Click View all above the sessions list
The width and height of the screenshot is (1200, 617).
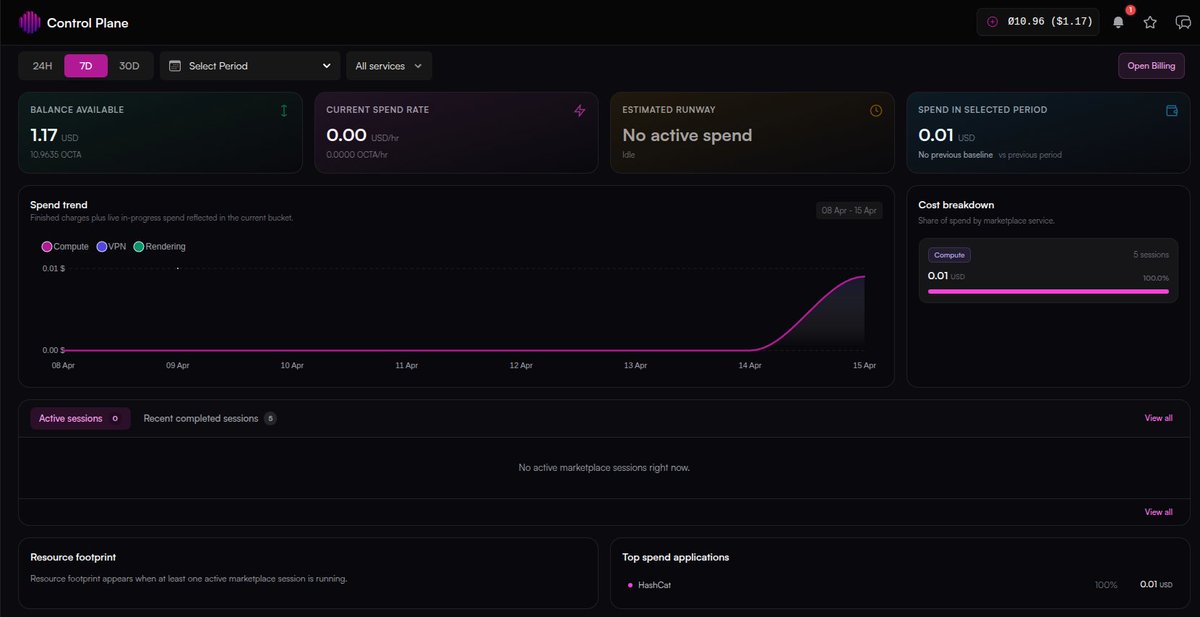pyautogui.click(x=1158, y=418)
